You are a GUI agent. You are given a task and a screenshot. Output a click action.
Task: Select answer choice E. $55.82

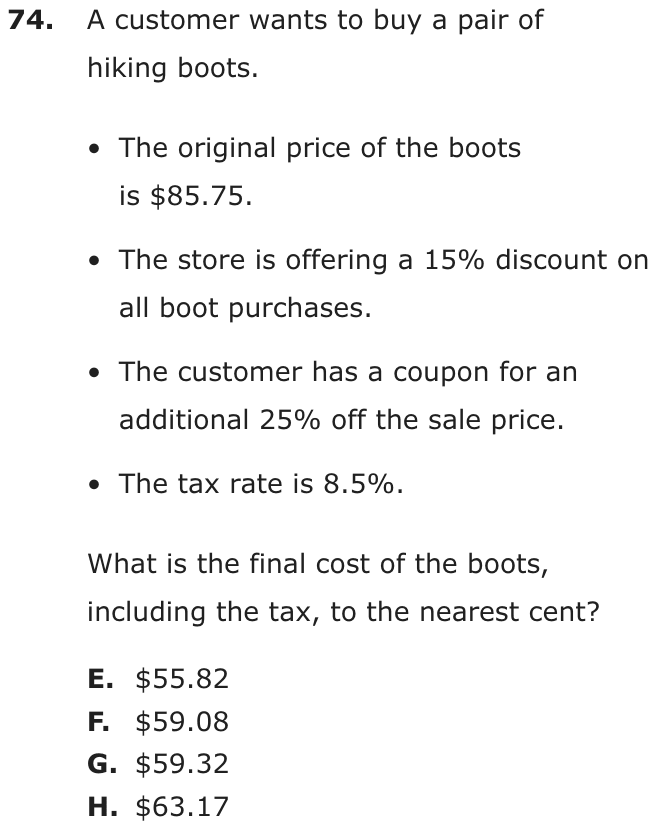[x=158, y=679]
